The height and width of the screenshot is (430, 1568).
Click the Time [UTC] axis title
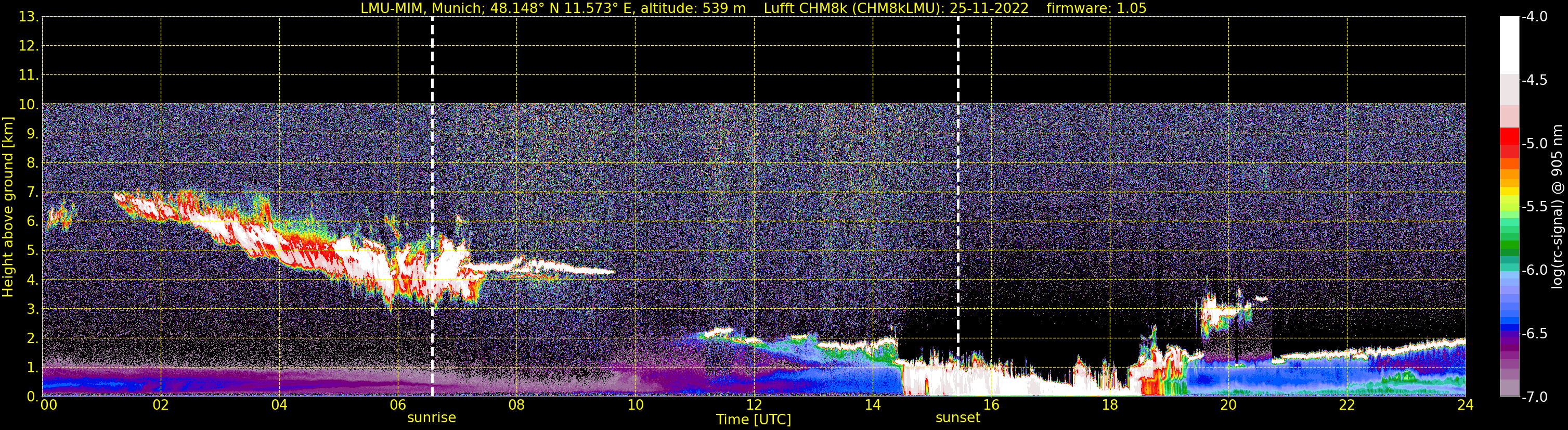(754, 420)
